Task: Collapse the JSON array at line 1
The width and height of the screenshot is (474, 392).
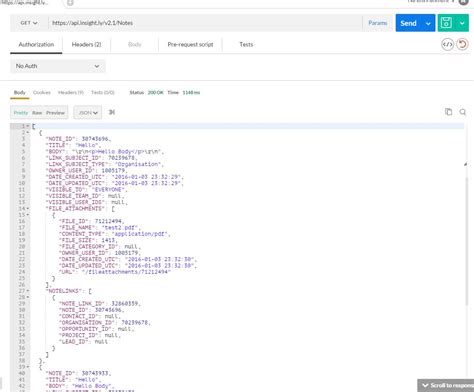Action: (x=28, y=126)
